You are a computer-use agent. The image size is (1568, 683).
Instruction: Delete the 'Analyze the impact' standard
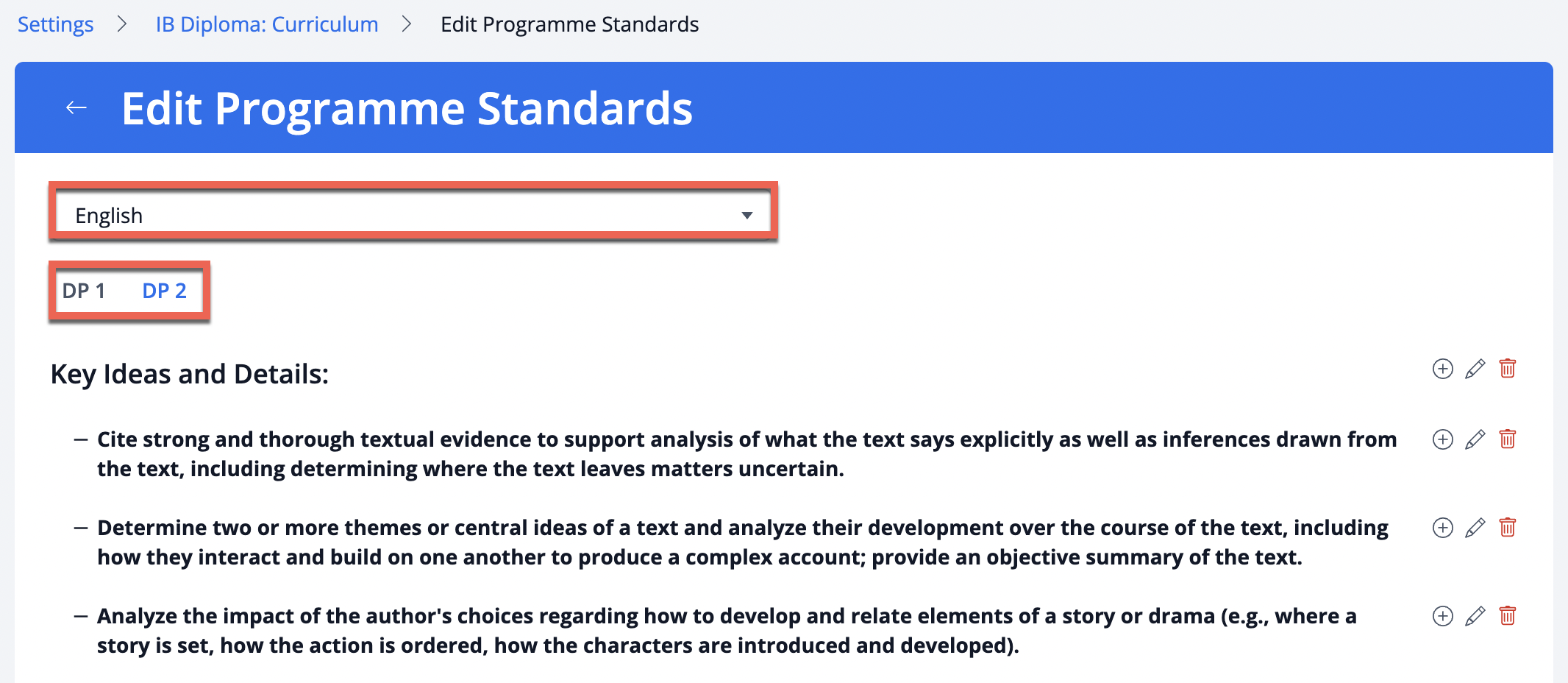coord(1507,616)
